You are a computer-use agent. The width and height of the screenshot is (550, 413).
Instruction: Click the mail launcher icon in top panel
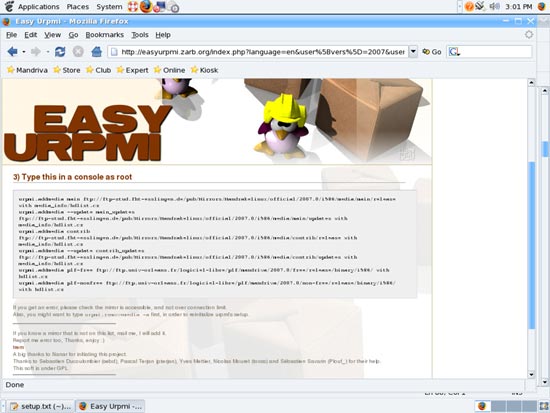(160, 7)
